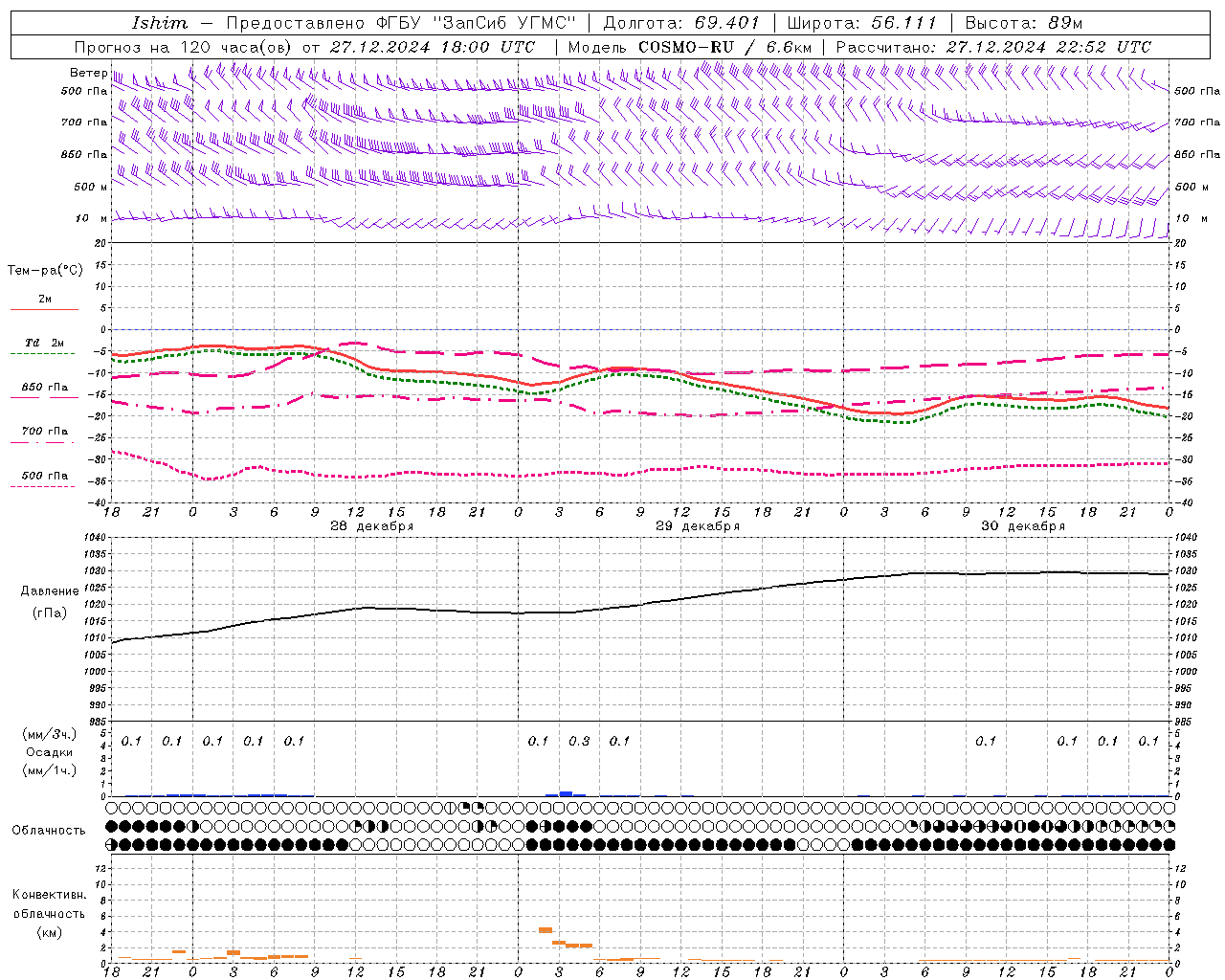Click the right-side 500 м wind level label
Screen dimensions: 1225x980
point(1192,187)
